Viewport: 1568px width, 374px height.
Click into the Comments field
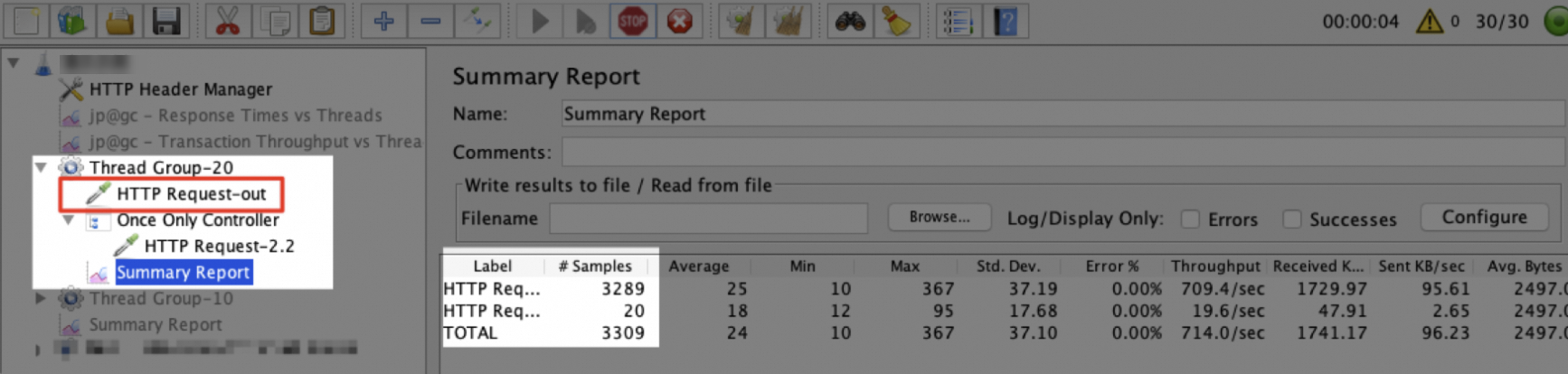click(1064, 152)
